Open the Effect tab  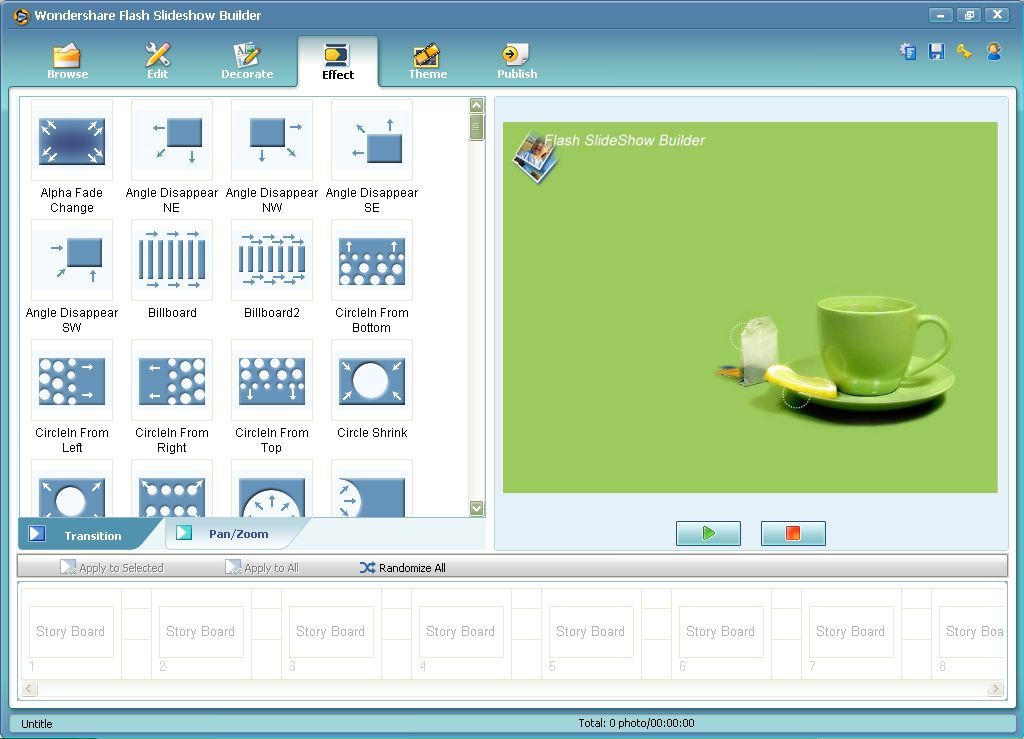pyautogui.click(x=338, y=62)
